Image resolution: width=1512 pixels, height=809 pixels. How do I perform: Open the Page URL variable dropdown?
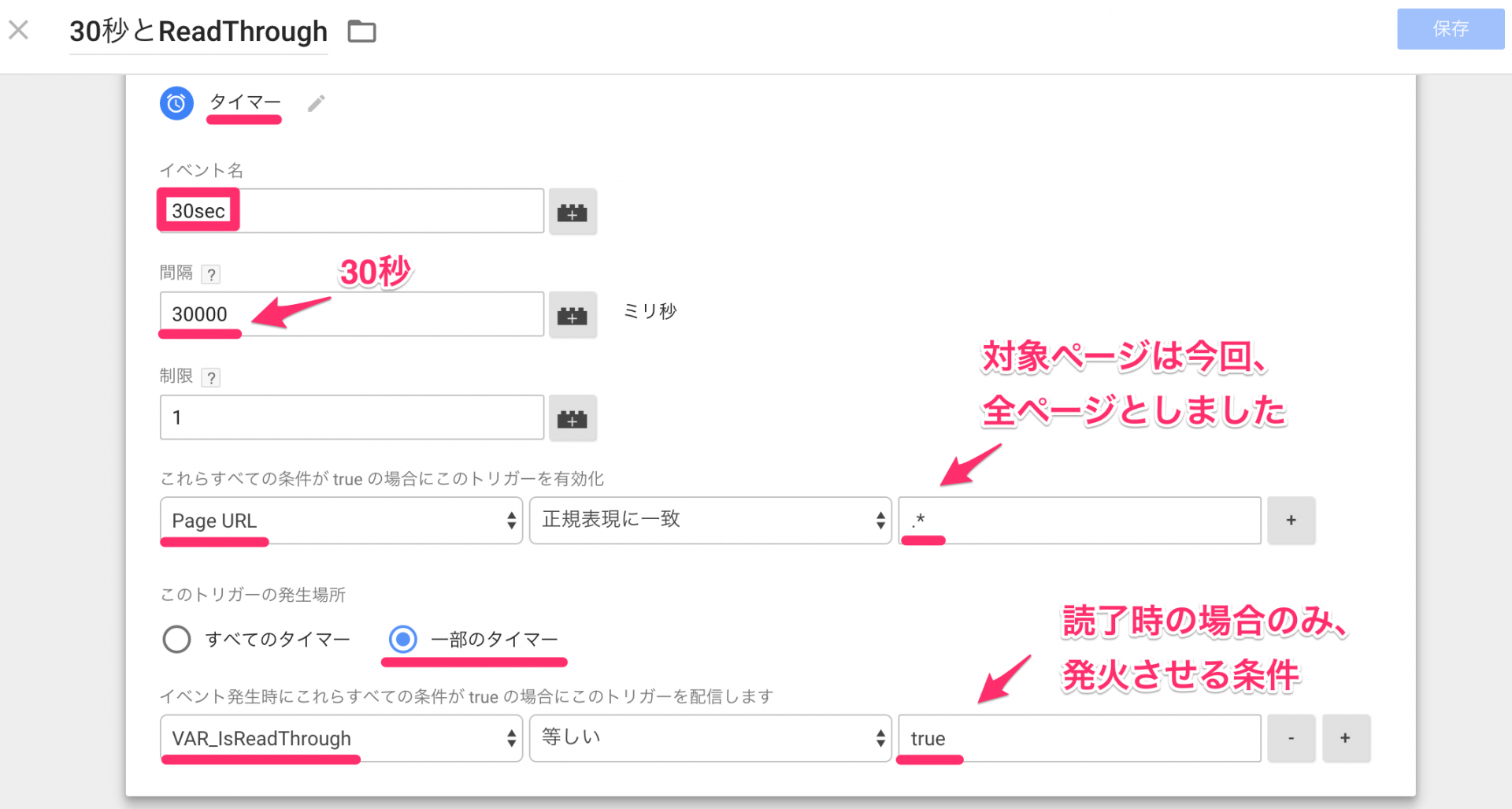tap(341, 520)
